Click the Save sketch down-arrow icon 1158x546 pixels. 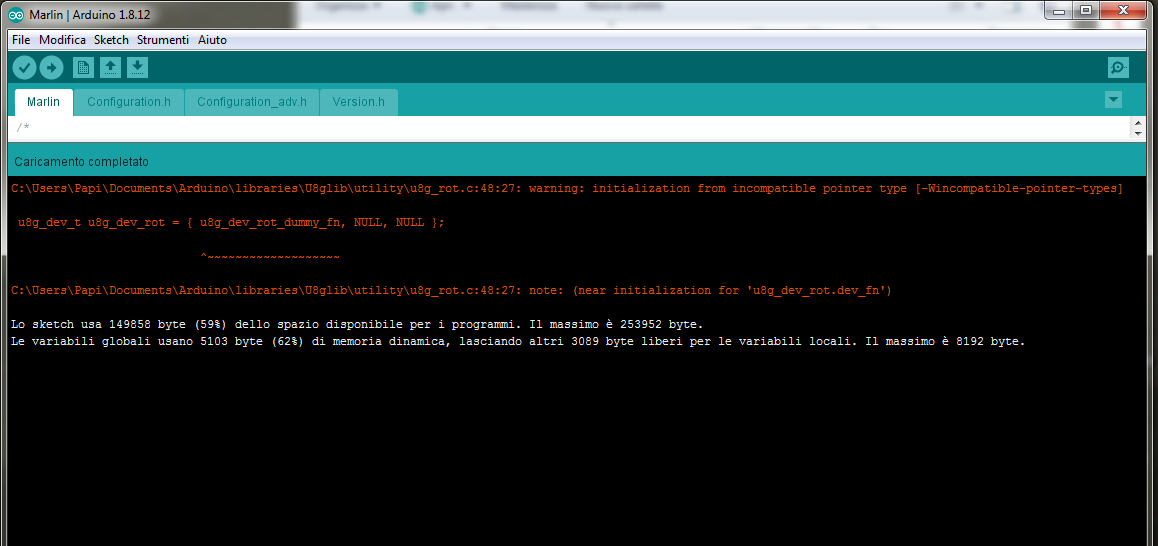pyautogui.click(x=137, y=68)
